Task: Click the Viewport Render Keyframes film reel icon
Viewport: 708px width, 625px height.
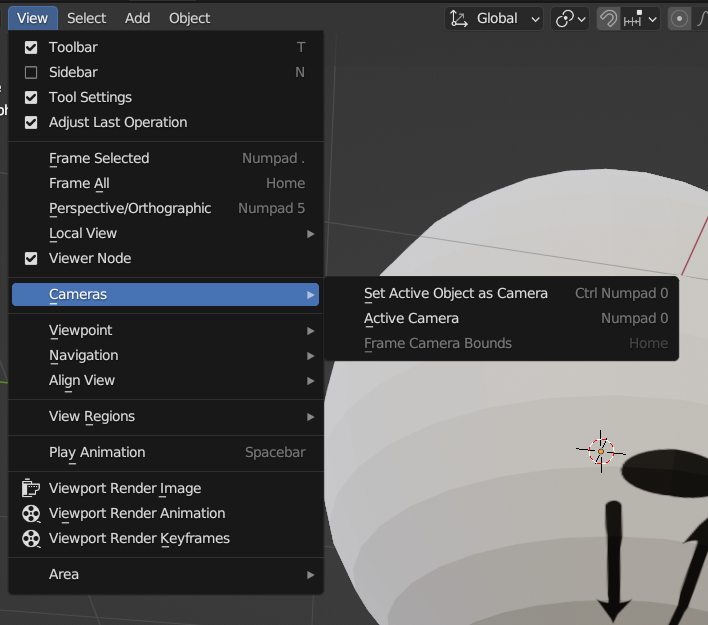Action: tap(31, 538)
